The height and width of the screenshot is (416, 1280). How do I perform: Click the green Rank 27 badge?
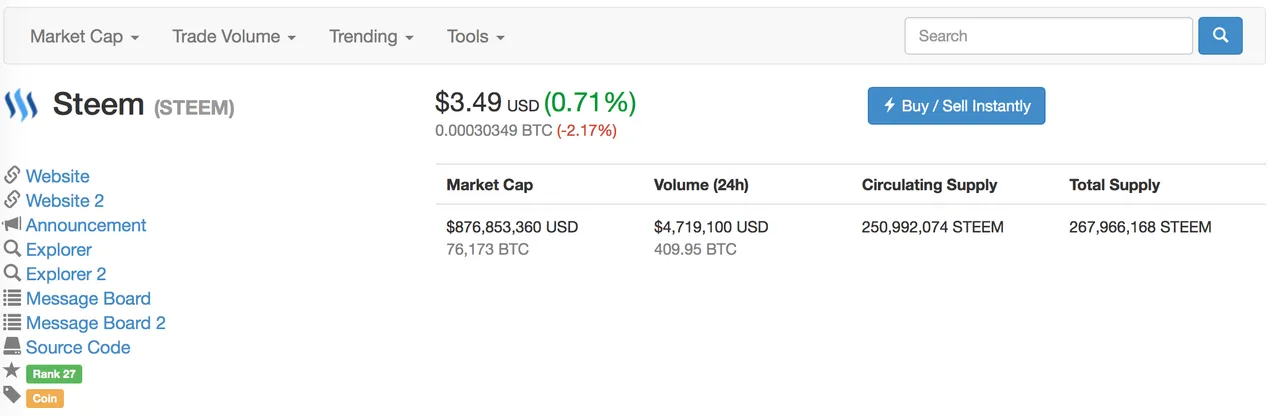coord(54,374)
